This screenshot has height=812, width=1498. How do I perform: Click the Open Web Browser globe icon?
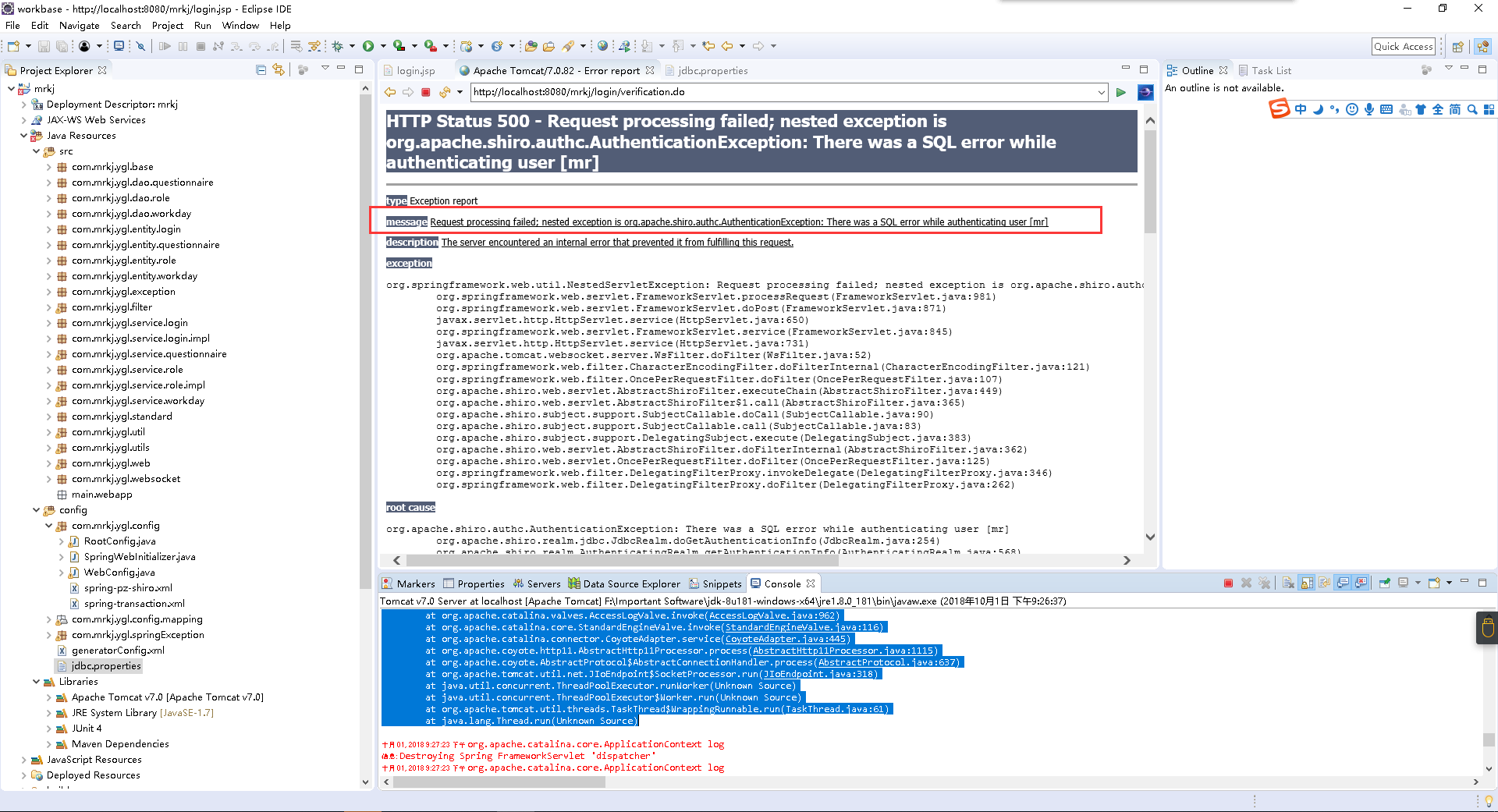[602, 46]
